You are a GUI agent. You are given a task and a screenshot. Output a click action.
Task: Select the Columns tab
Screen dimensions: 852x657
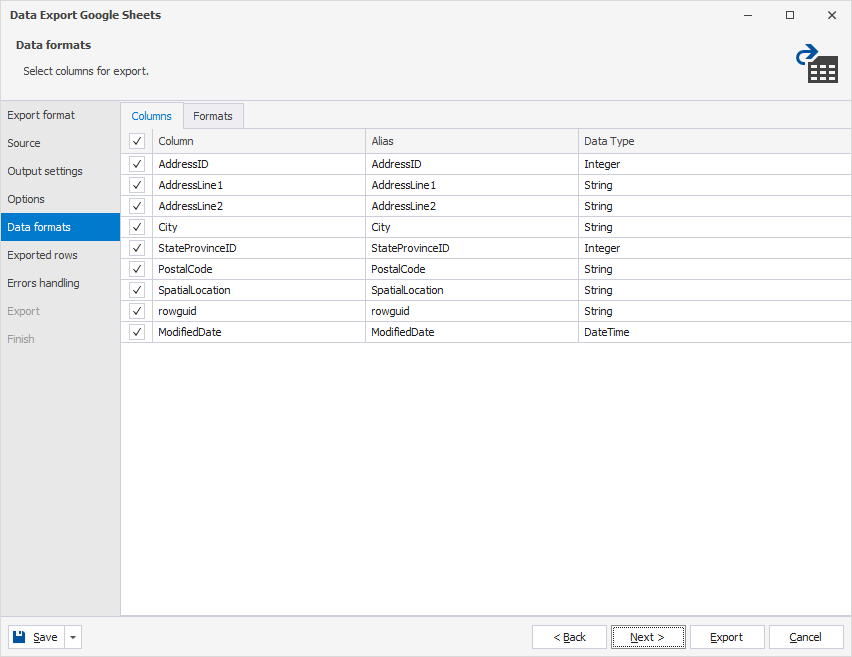(x=152, y=116)
